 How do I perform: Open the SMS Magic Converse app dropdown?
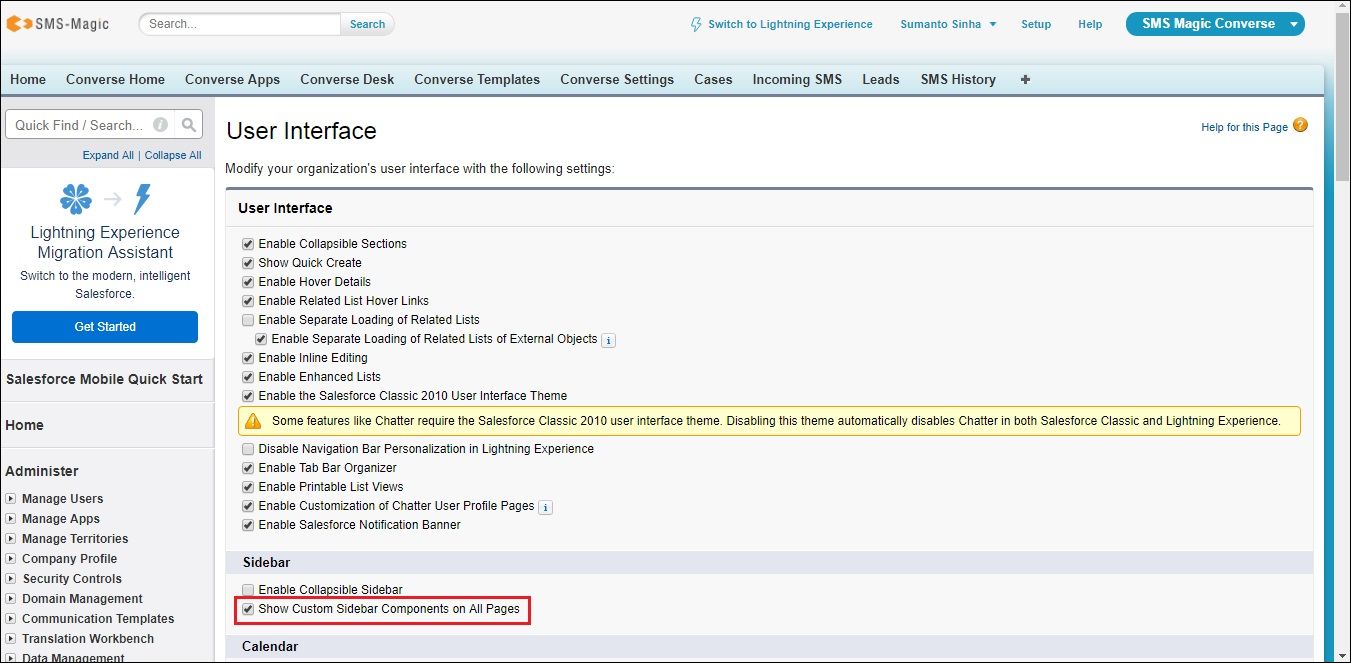1215,24
